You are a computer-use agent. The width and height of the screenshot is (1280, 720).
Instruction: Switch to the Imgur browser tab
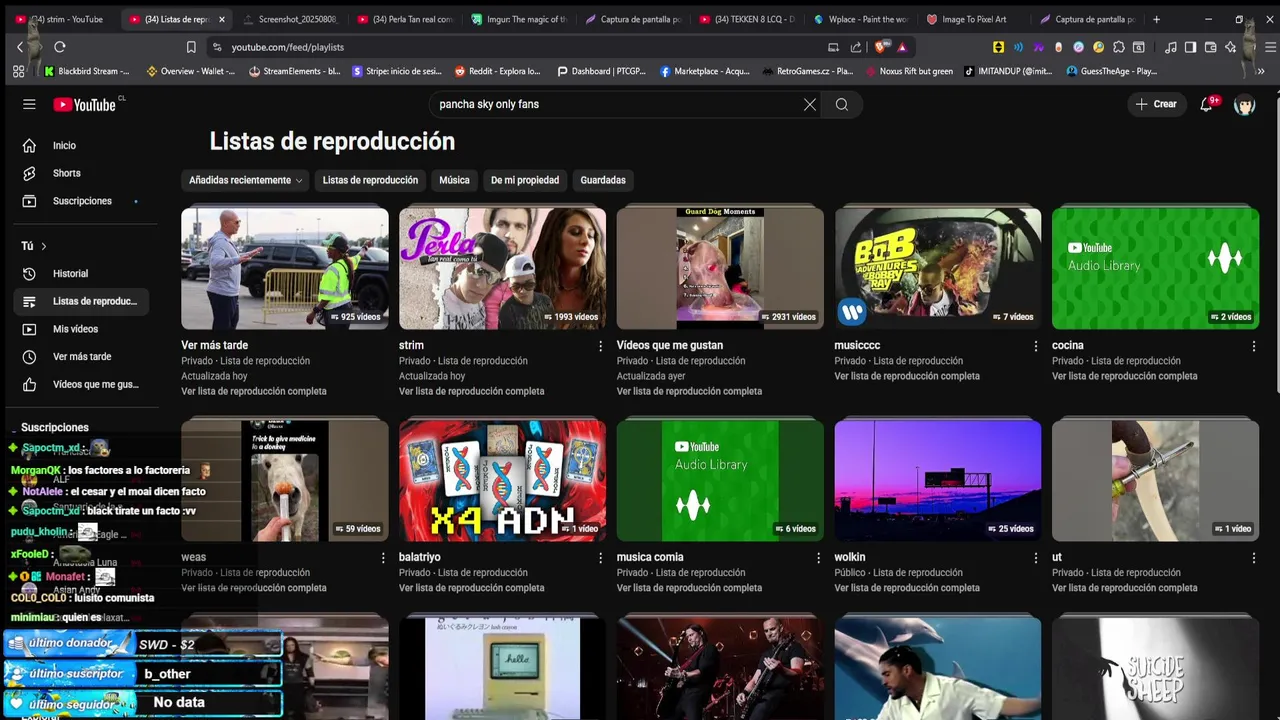point(519,19)
